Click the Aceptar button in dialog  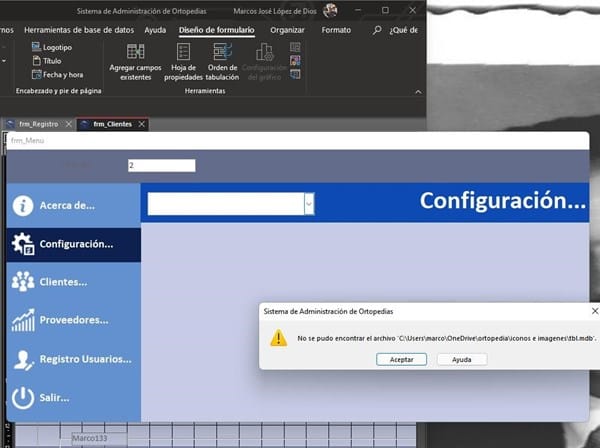click(401, 359)
